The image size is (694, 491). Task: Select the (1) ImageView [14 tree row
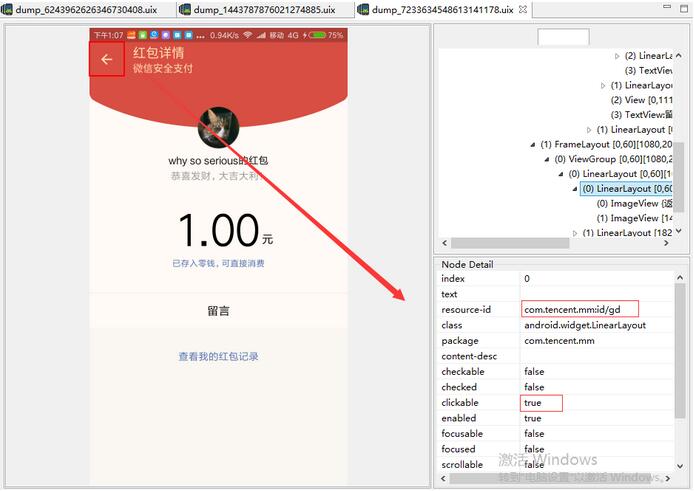(634, 218)
